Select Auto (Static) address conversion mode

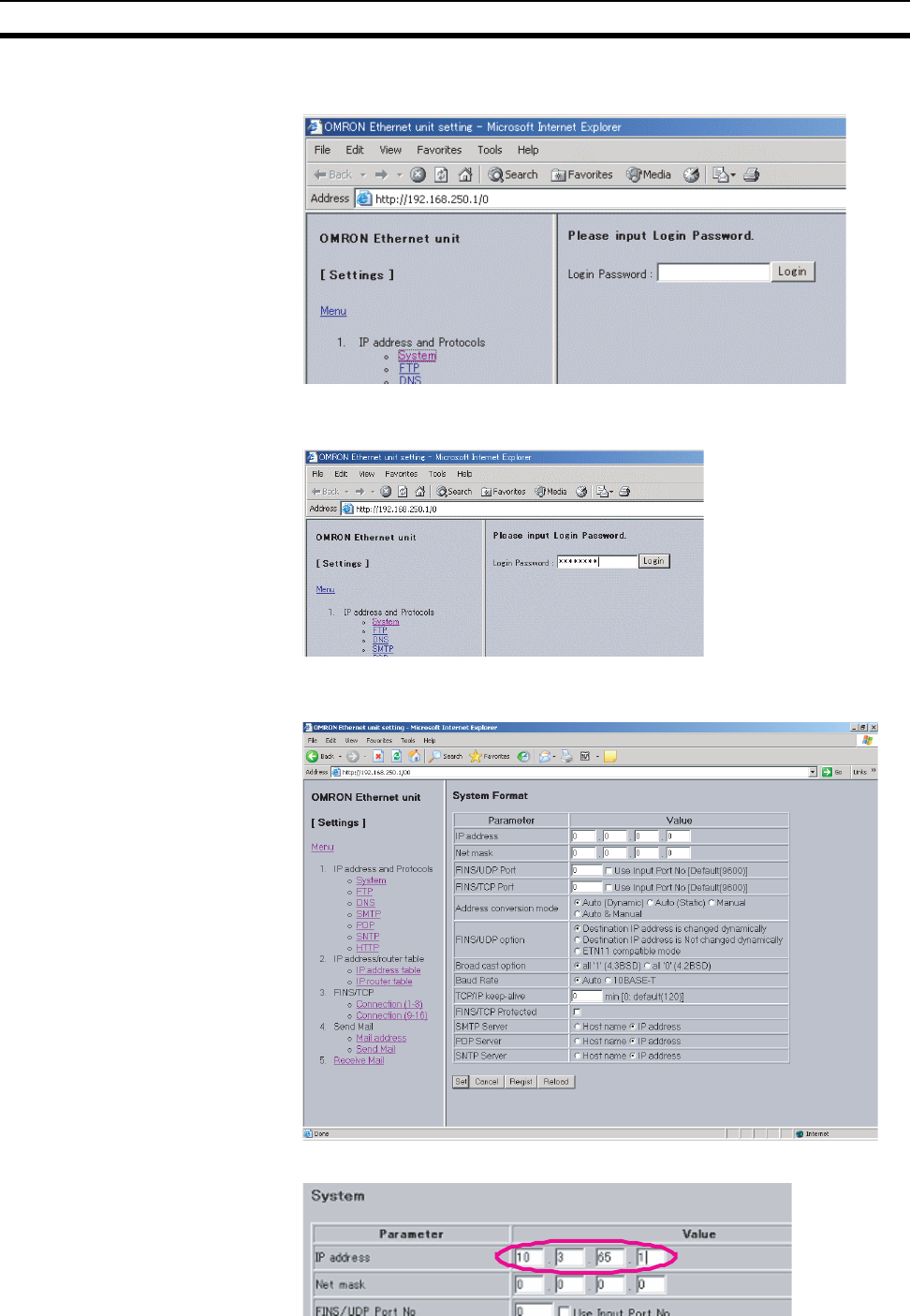[650, 903]
